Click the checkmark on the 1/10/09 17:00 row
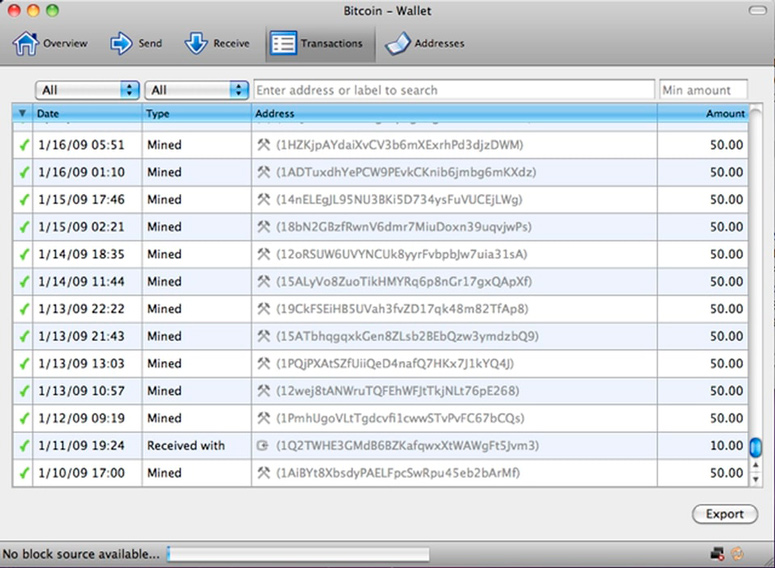This screenshot has width=775, height=568. point(24,473)
